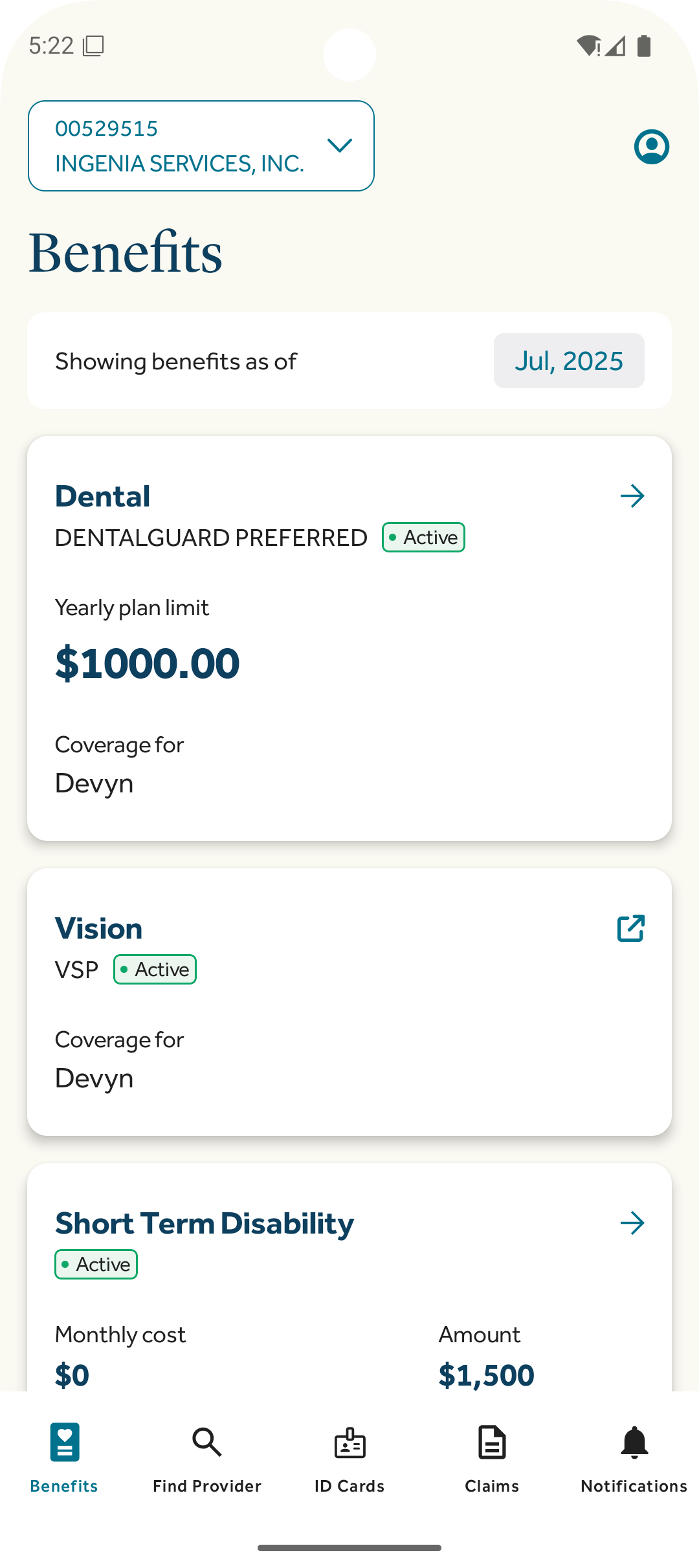The width and height of the screenshot is (699, 1568).
Task: Tap the ID Cards badge icon
Action: [x=349, y=1443]
